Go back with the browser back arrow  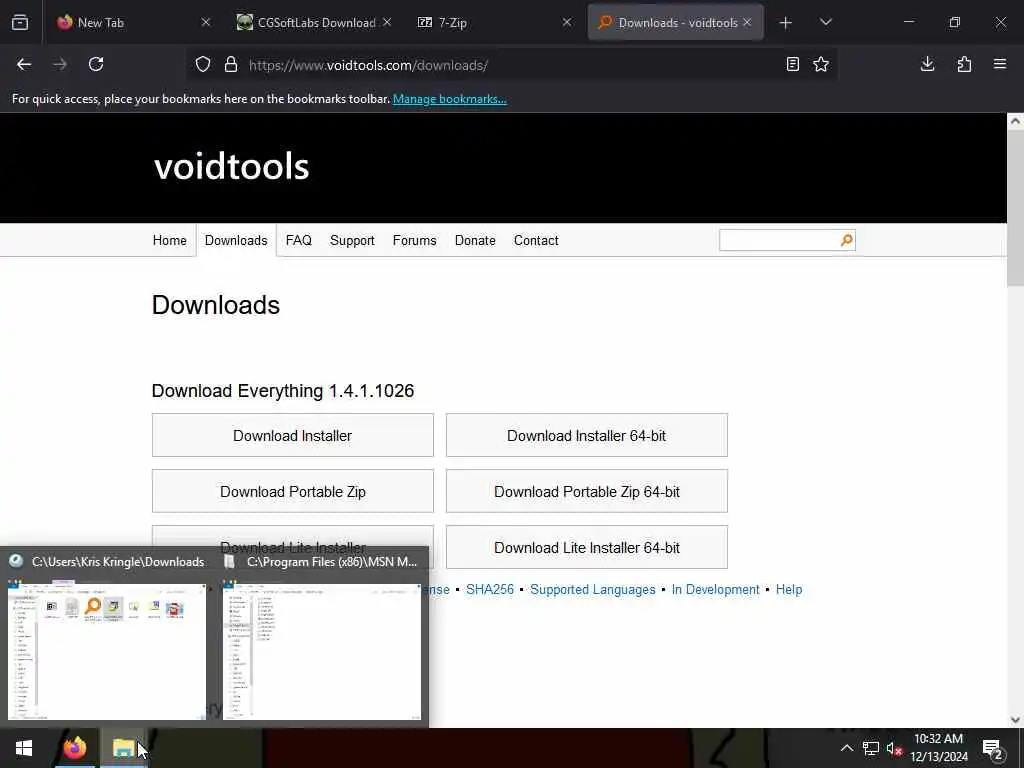coord(24,64)
